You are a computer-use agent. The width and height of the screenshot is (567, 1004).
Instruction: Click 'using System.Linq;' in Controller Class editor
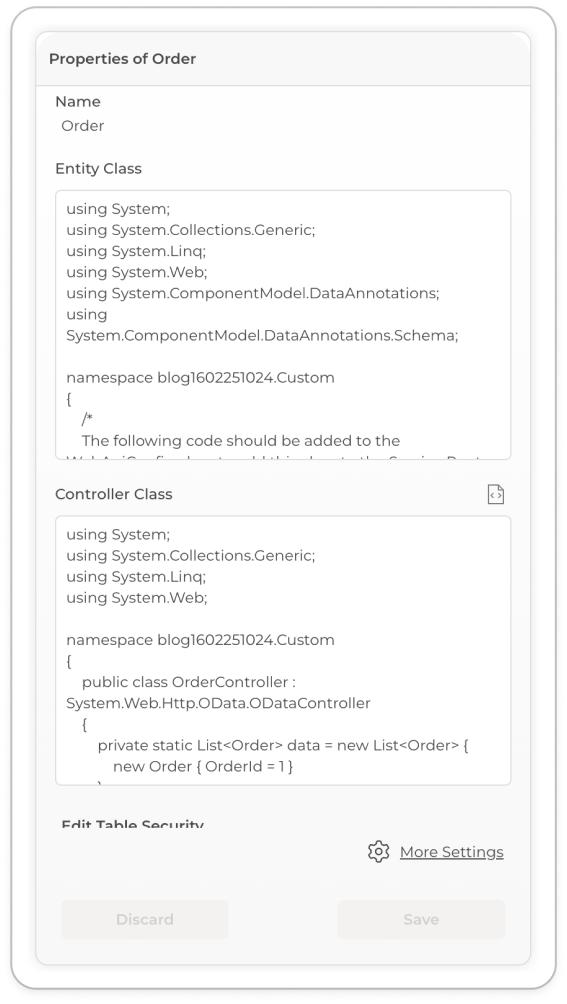136,577
